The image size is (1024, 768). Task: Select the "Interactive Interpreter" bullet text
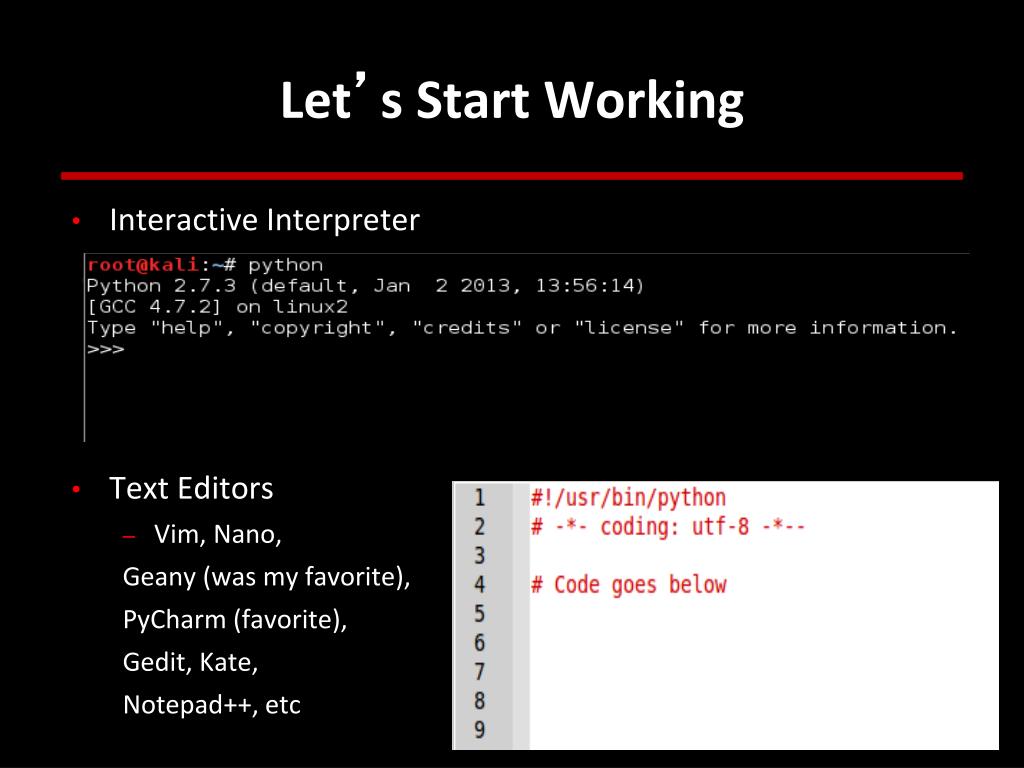264,220
